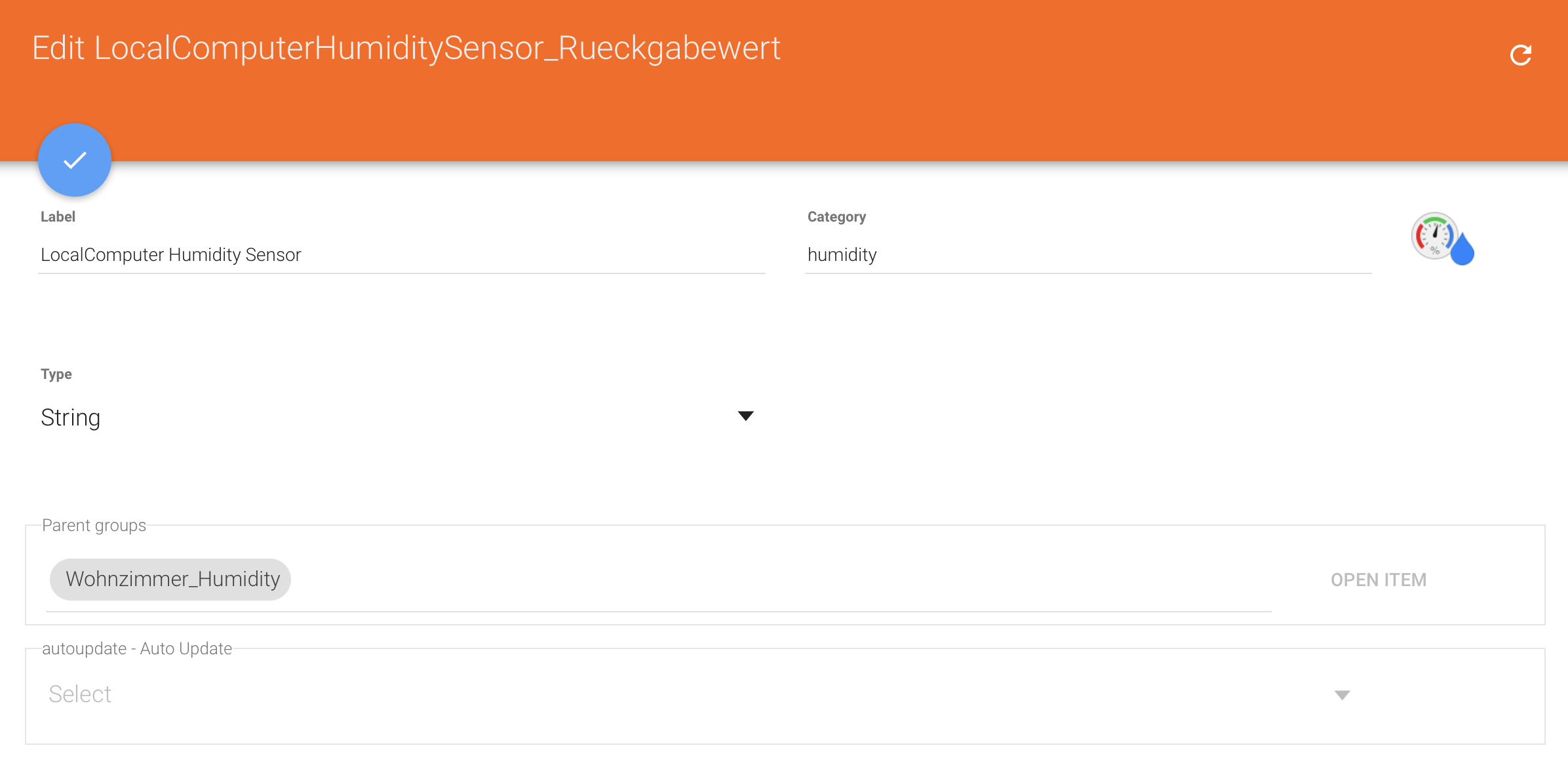This screenshot has width=1568, height=771.
Task: Click the gray arrow of Auto Update select
Action: click(1342, 694)
